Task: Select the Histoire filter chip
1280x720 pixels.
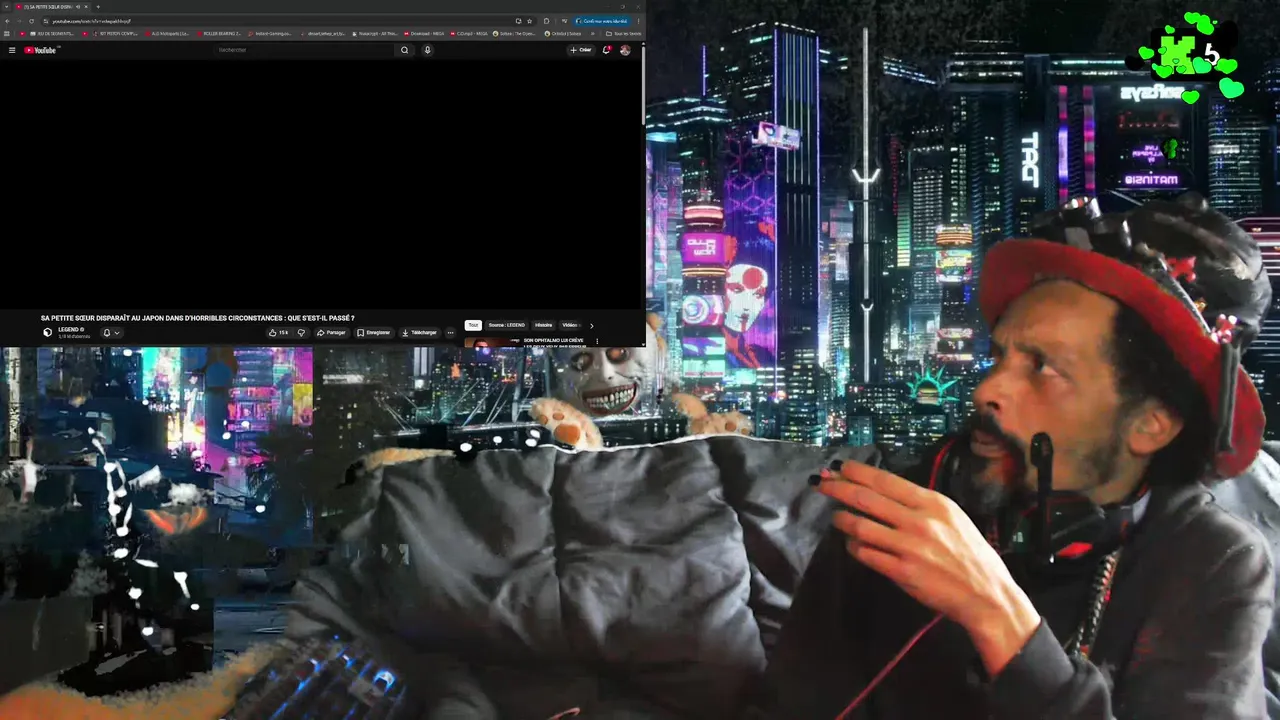Action: pos(543,325)
